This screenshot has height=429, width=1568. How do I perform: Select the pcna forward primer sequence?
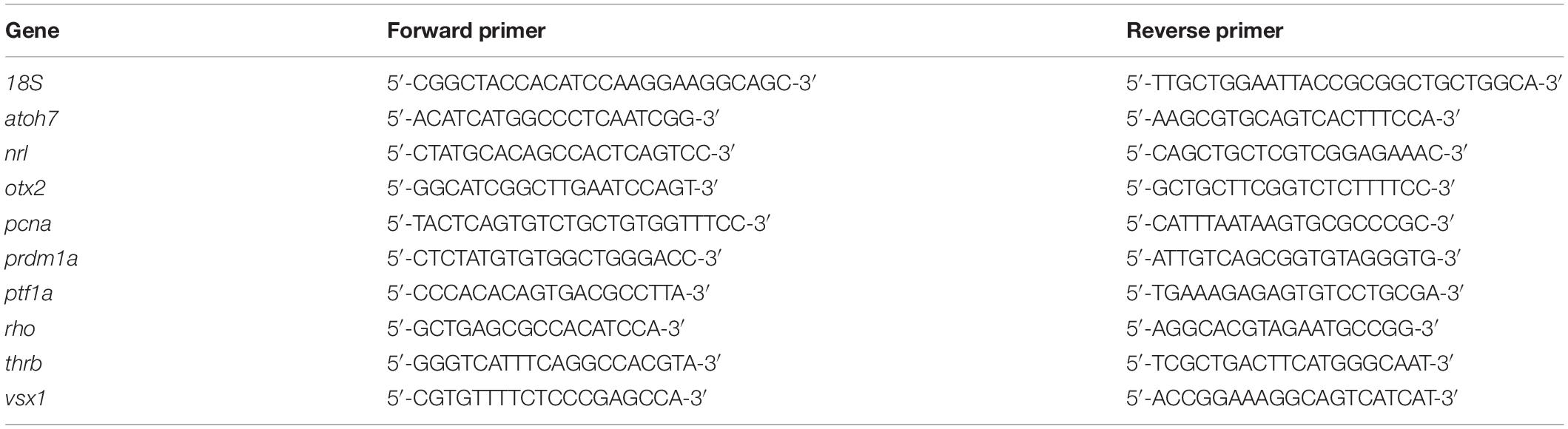click(579, 223)
